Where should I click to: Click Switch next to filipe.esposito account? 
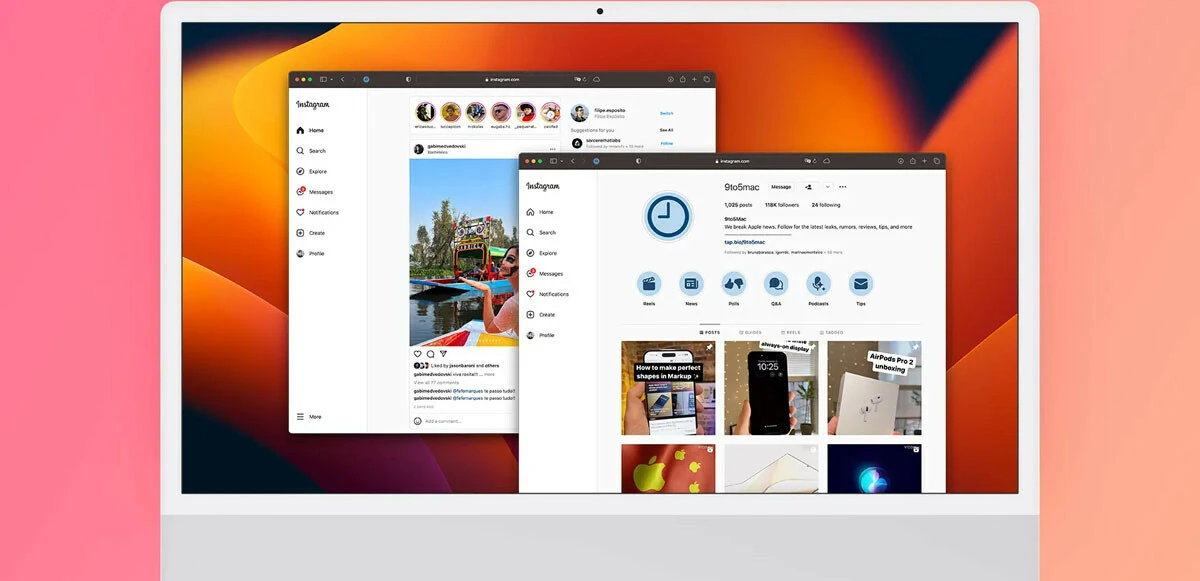tap(666, 113)
